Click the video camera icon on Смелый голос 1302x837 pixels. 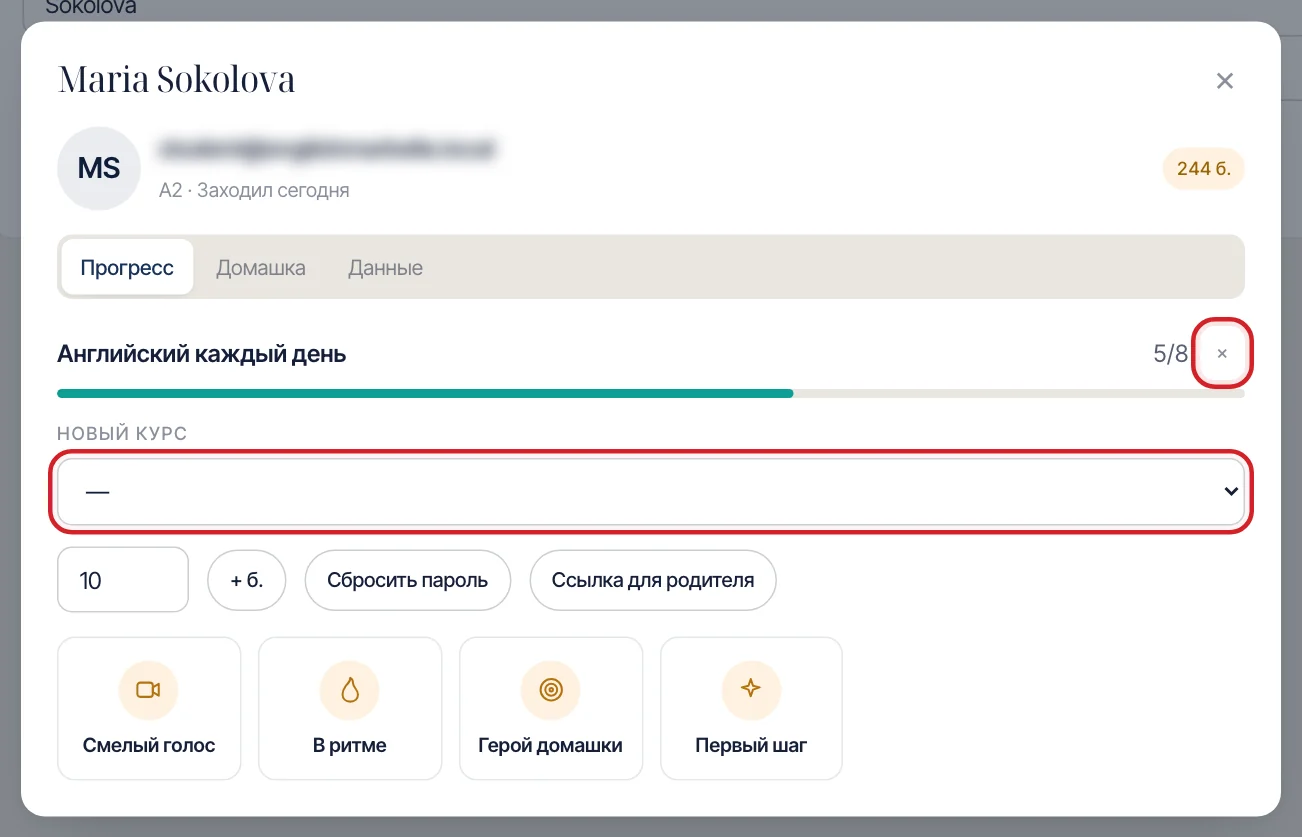(x=149, y=690)
